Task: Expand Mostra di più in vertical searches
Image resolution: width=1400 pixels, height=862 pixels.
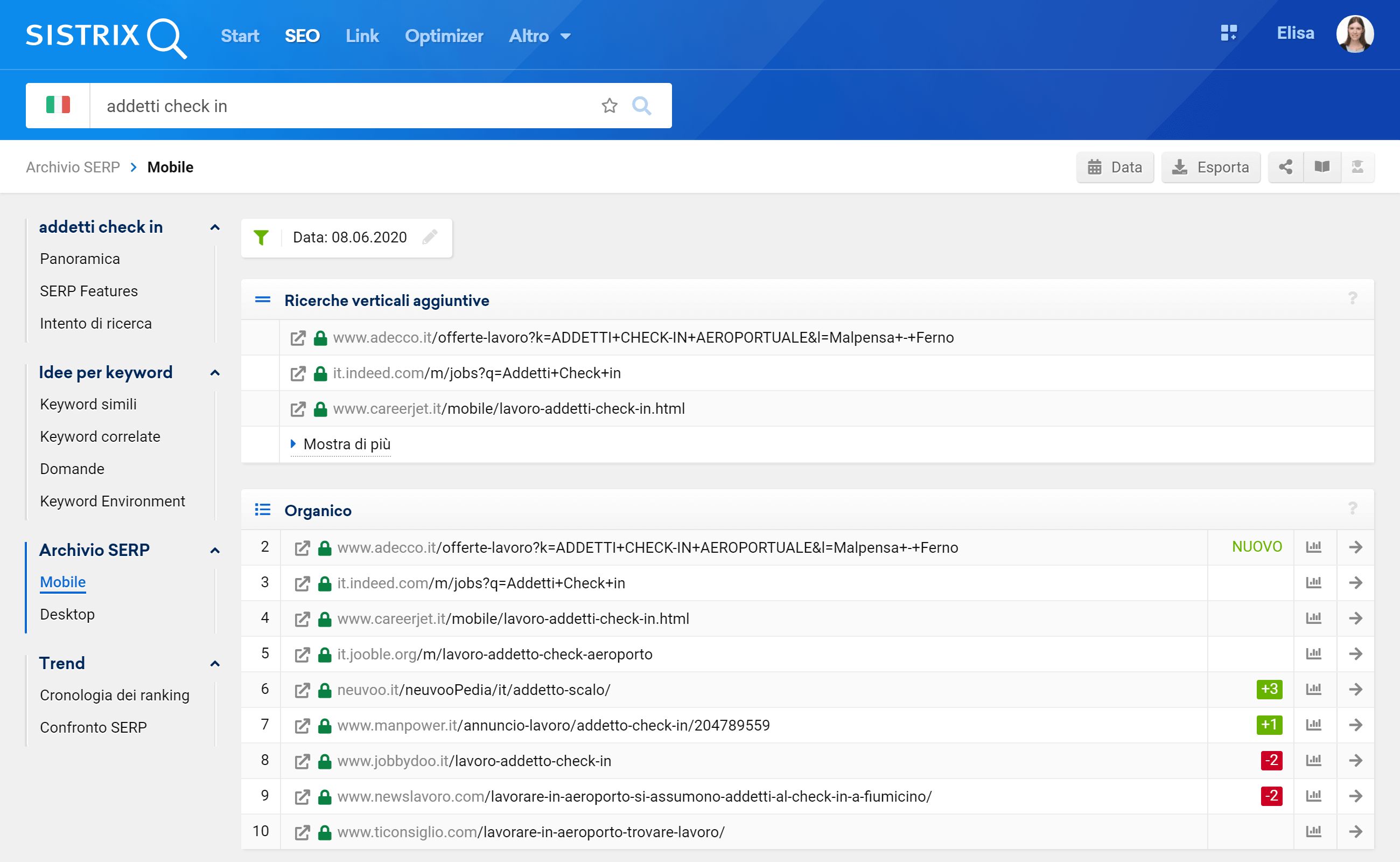Action: [x=341, y=444]
